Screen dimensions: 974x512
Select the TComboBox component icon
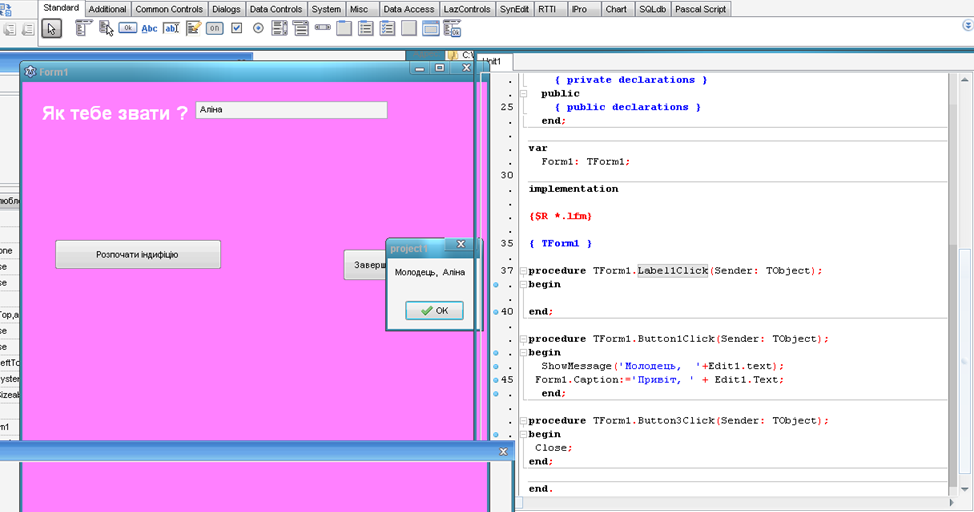click(301, 28)
